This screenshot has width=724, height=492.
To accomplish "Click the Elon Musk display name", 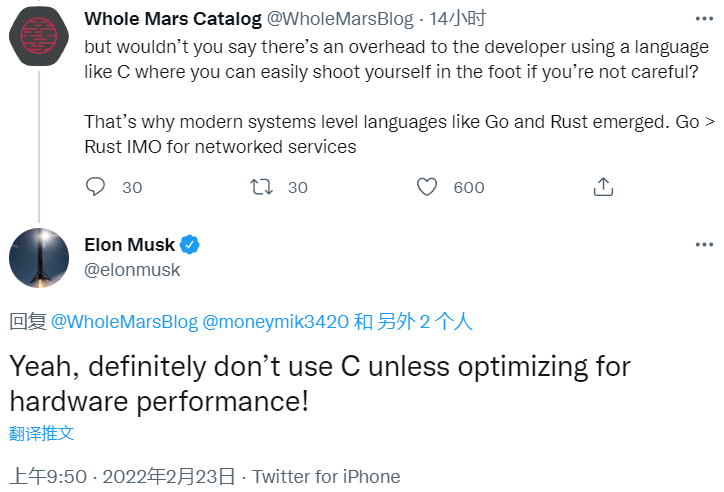I will (x=129, y=245).
